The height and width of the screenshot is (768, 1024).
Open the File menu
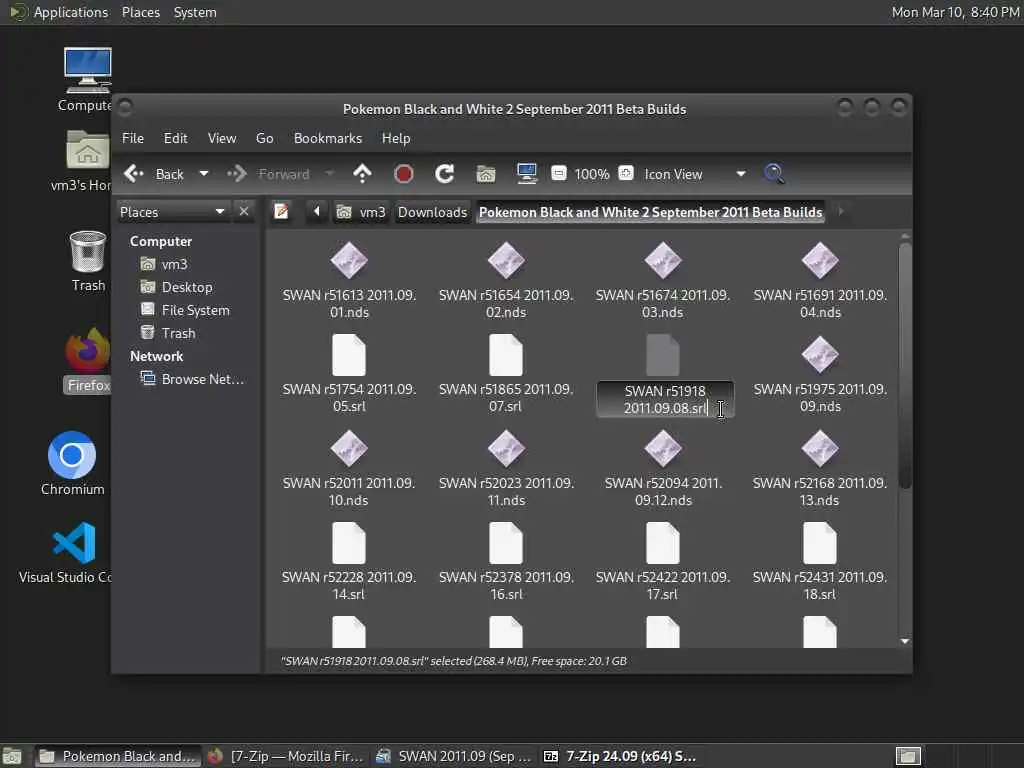pos(133,138)
